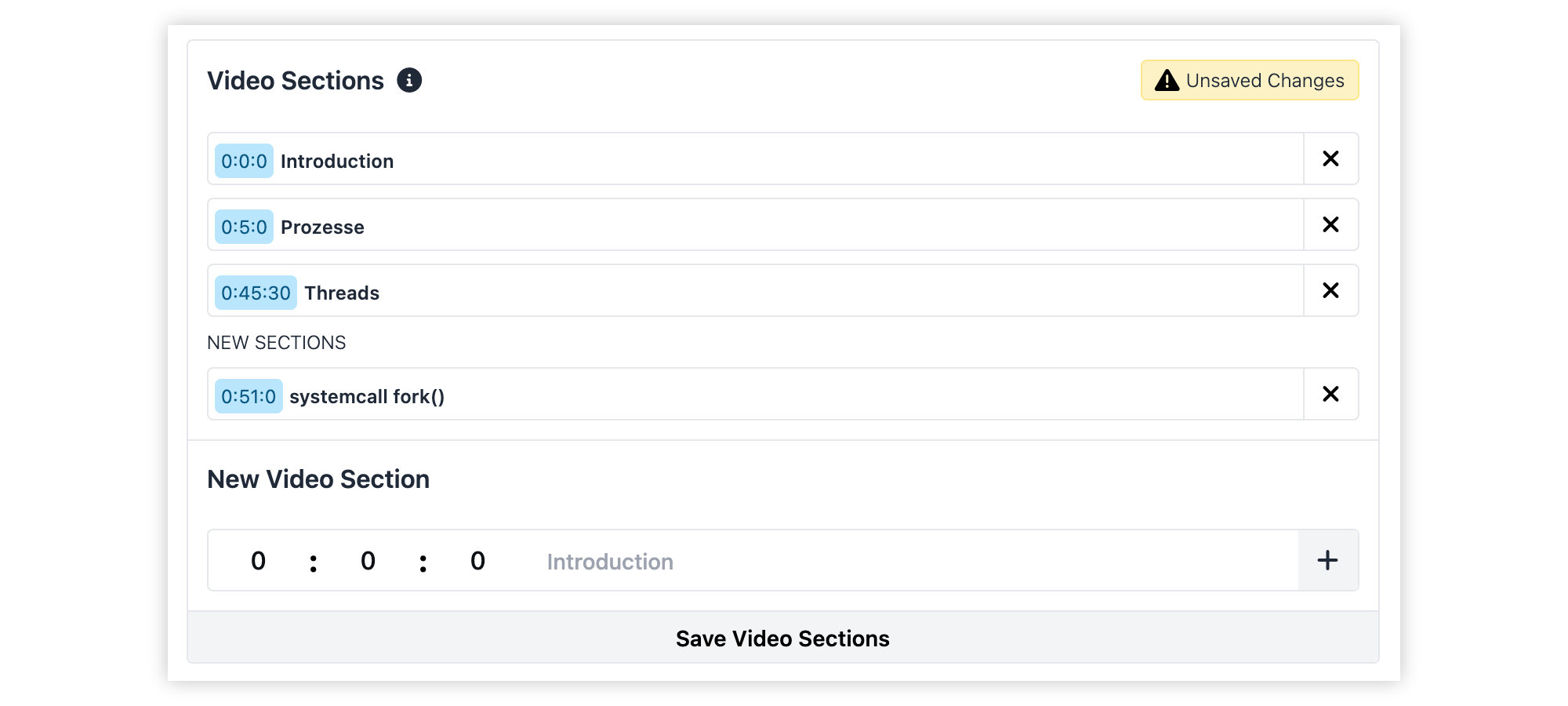Focus the hours field in New Video Section
The image size is (1568, 706).
click(x=258, y=560)
